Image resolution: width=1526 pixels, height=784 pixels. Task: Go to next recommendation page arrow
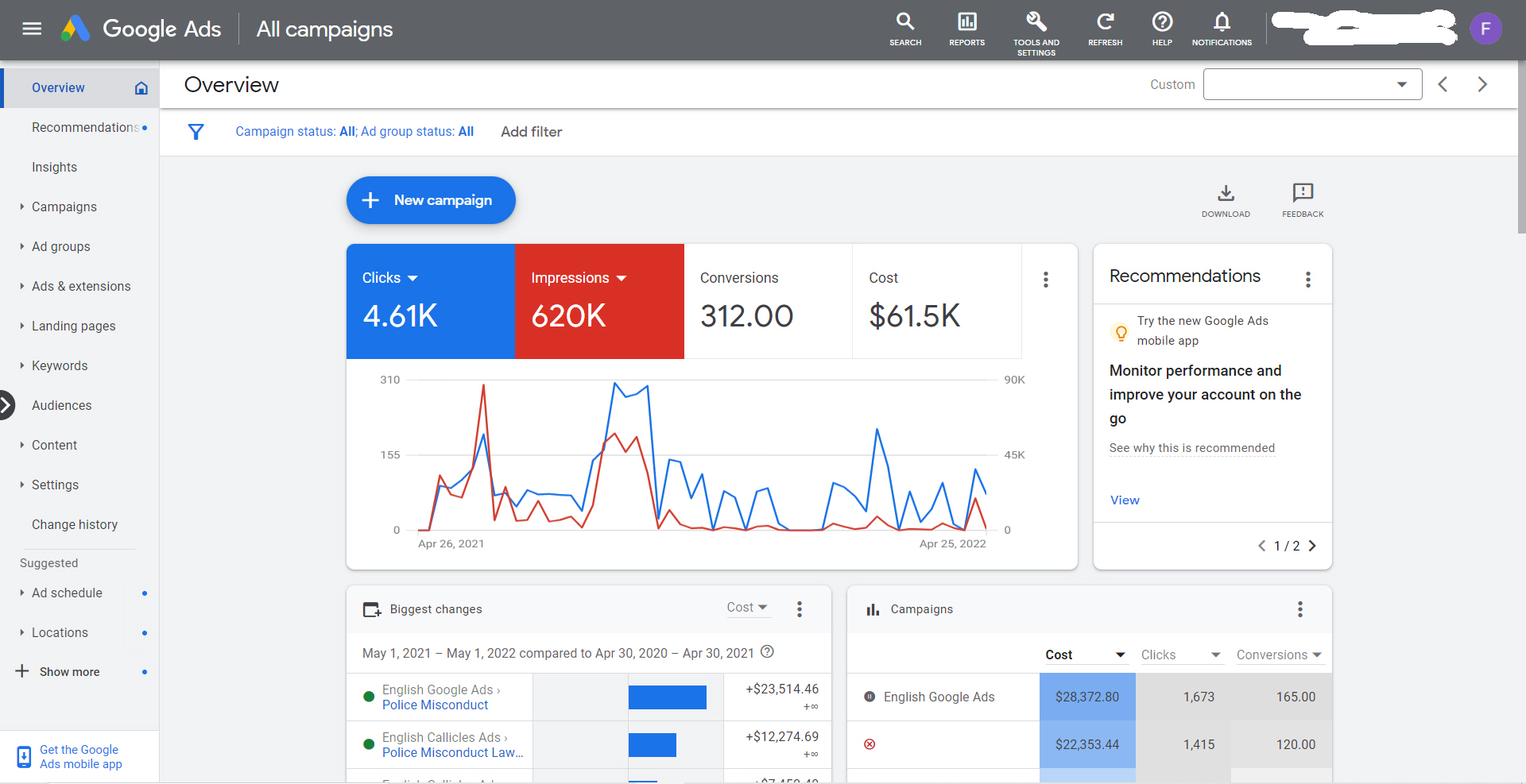tap(1312, 546)
